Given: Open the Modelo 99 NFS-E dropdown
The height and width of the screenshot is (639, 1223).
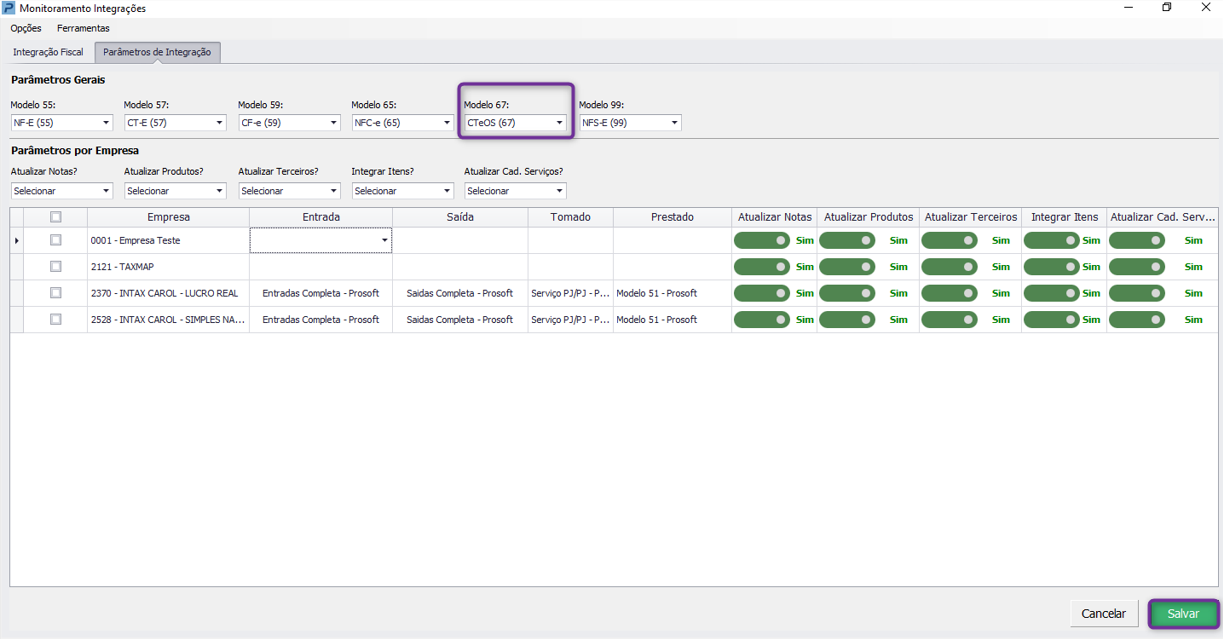Looking at the screenshot, I should click(x=630, y=123).
